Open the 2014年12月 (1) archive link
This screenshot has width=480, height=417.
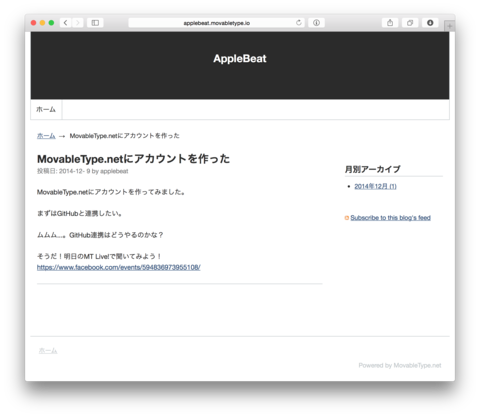(375, 186)
